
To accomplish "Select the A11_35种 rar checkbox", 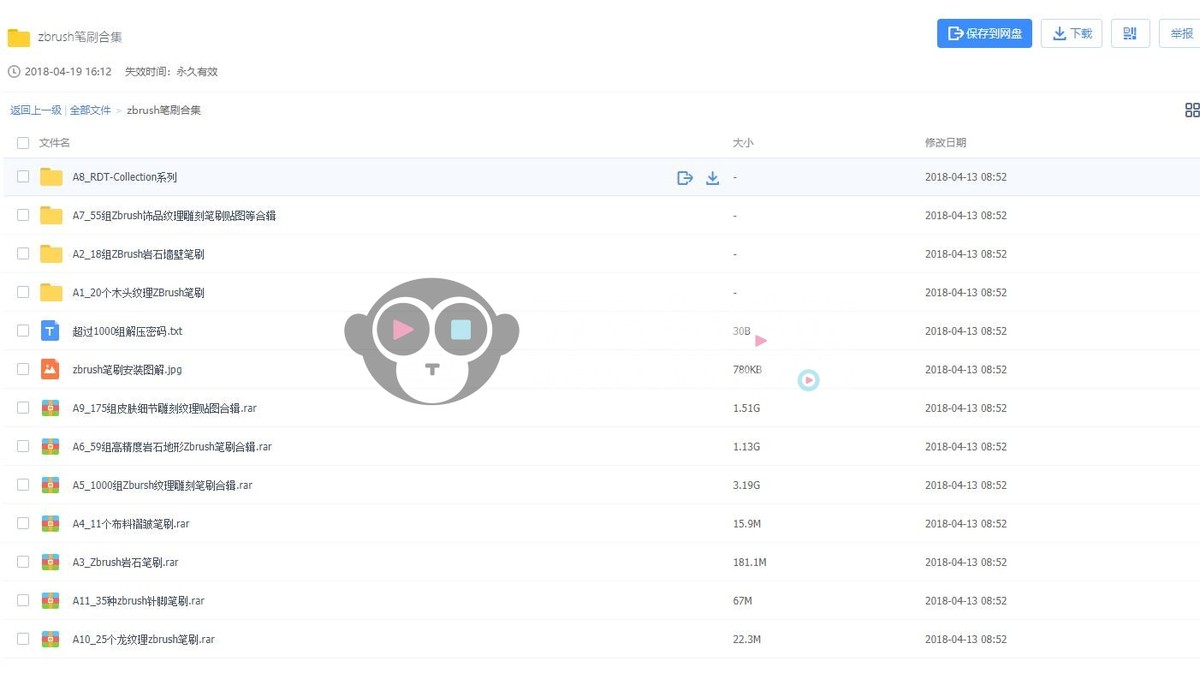I will 23,600.
